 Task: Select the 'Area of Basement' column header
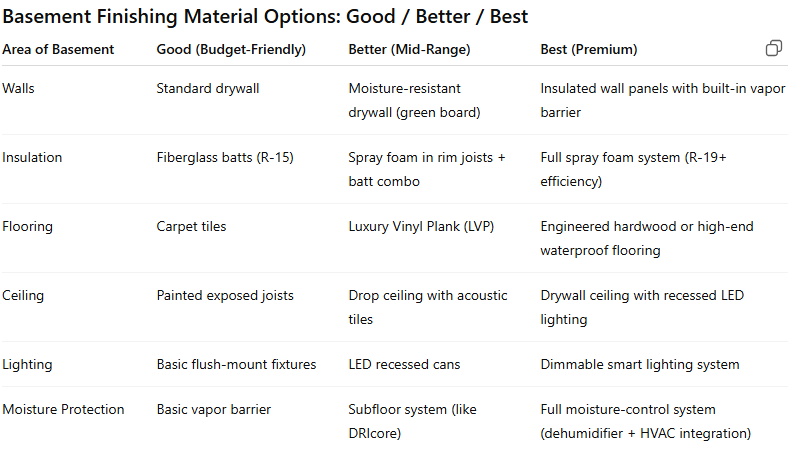pos(58,49)
